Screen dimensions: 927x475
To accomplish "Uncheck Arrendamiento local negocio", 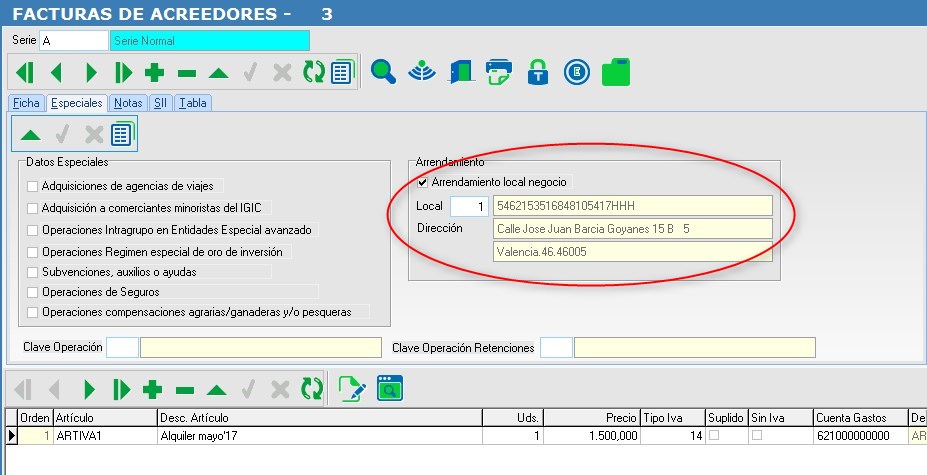I will [422, 182].
